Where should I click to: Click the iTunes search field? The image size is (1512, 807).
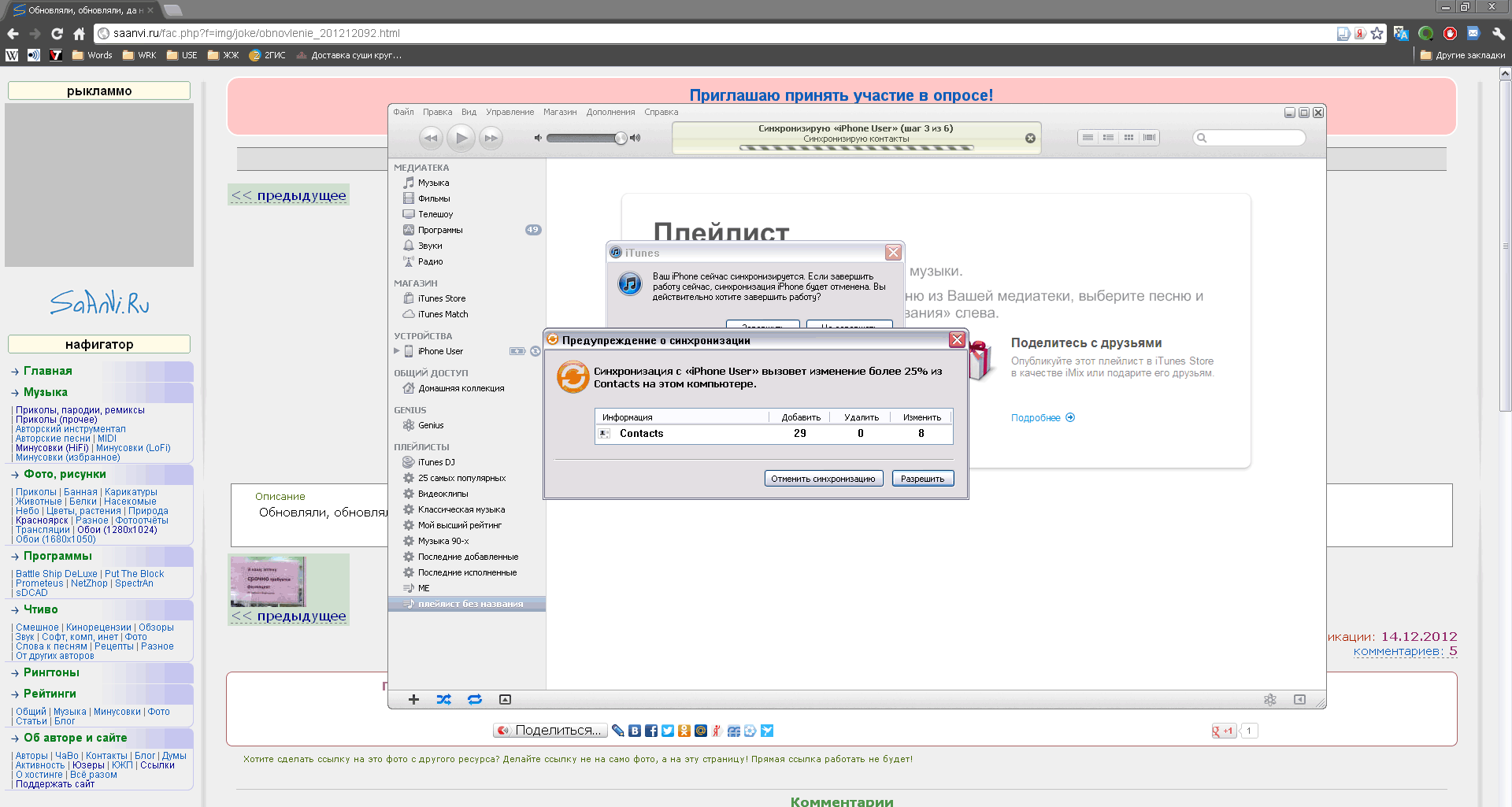1249,138
